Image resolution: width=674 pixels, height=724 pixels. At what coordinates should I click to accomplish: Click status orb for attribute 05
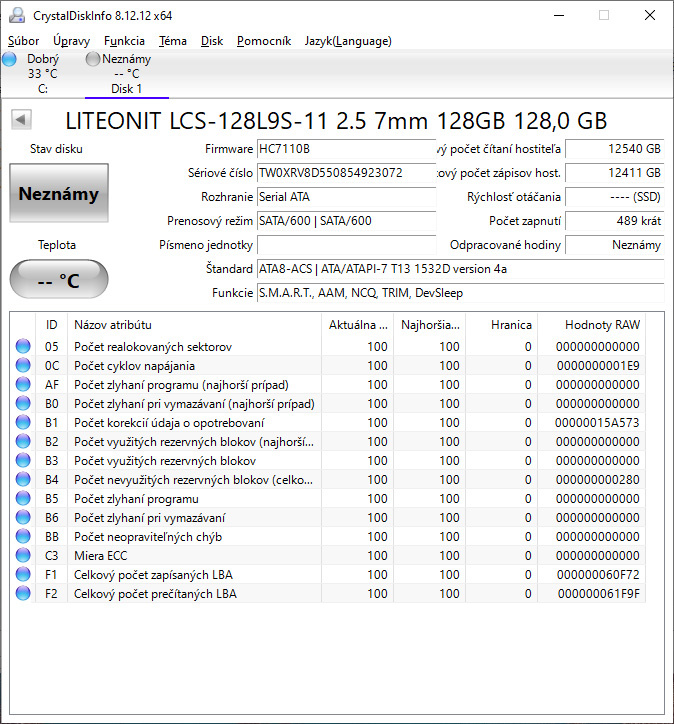[x=23, y=346]
